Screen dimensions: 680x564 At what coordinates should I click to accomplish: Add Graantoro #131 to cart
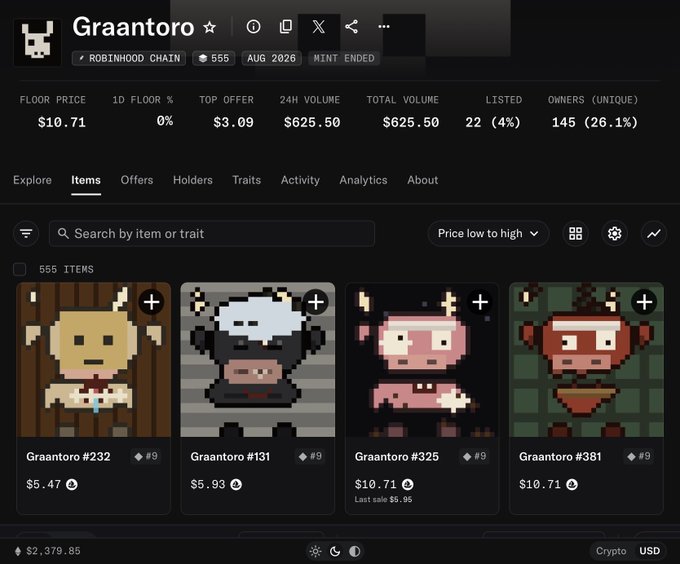coord(316,302)
